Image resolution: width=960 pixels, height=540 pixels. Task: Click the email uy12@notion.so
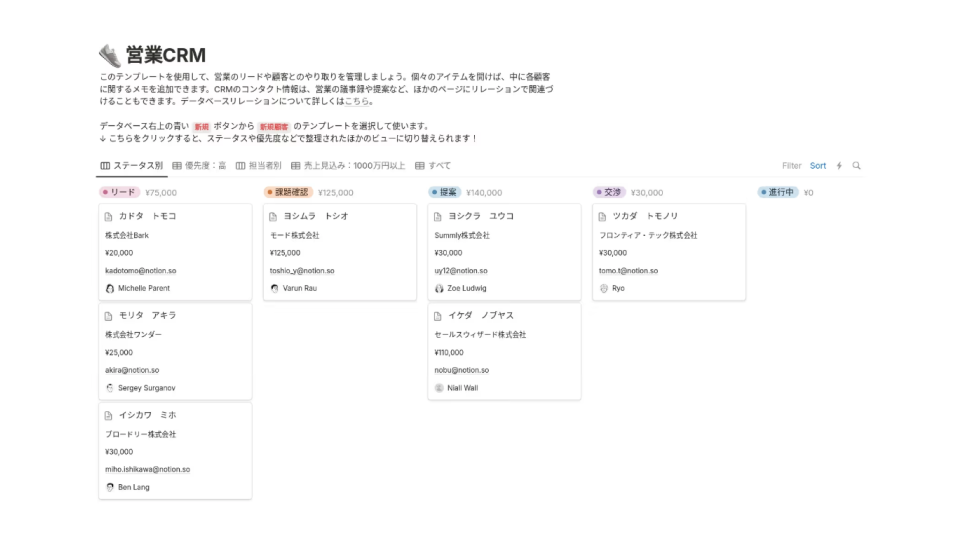click(461, 271)
